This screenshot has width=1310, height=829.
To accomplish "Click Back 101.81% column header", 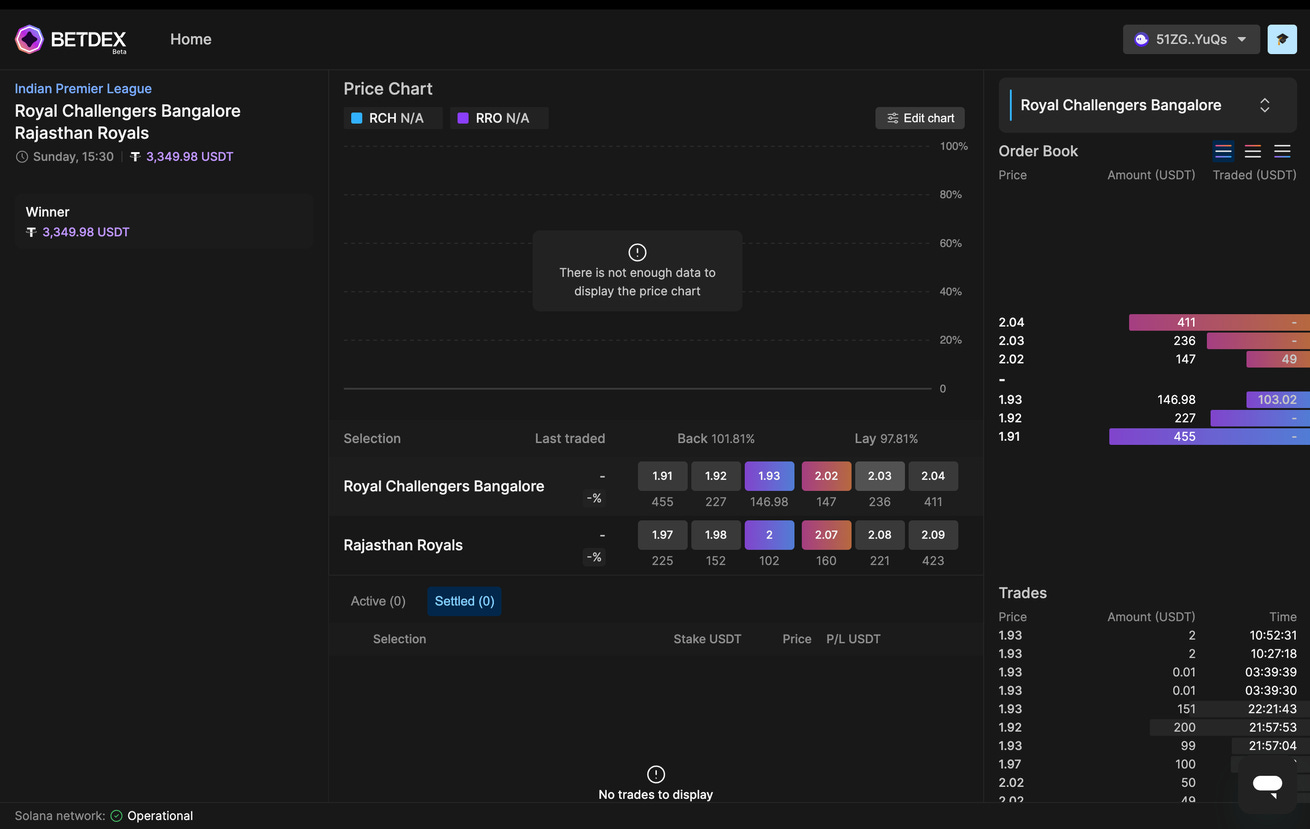I will point(716,439).
